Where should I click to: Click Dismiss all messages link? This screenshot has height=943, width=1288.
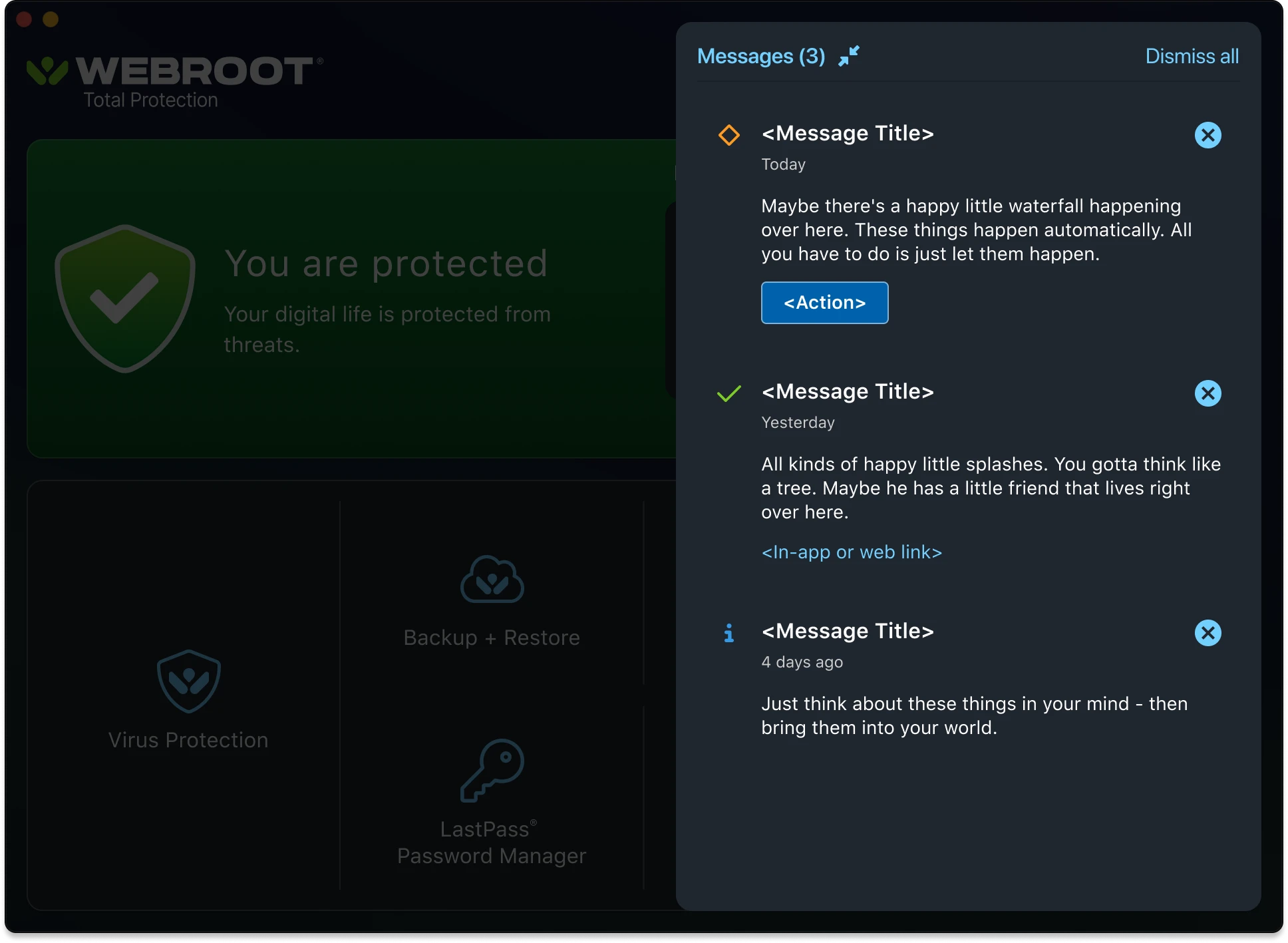point(1192,56)
